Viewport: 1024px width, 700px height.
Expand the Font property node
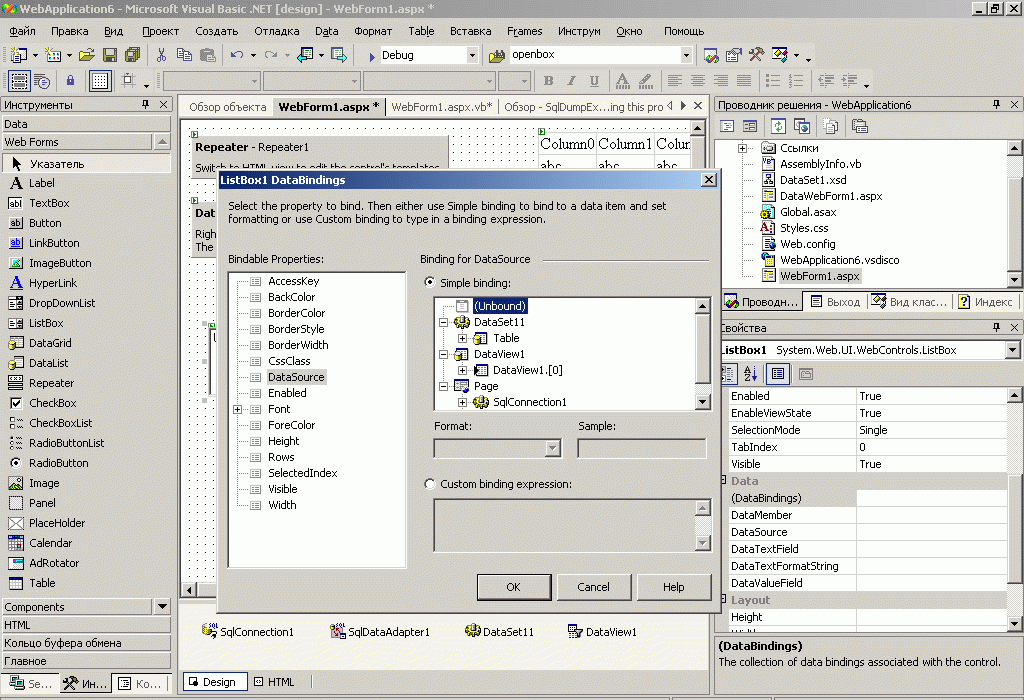pyautogui.click(x=238, y=409)
